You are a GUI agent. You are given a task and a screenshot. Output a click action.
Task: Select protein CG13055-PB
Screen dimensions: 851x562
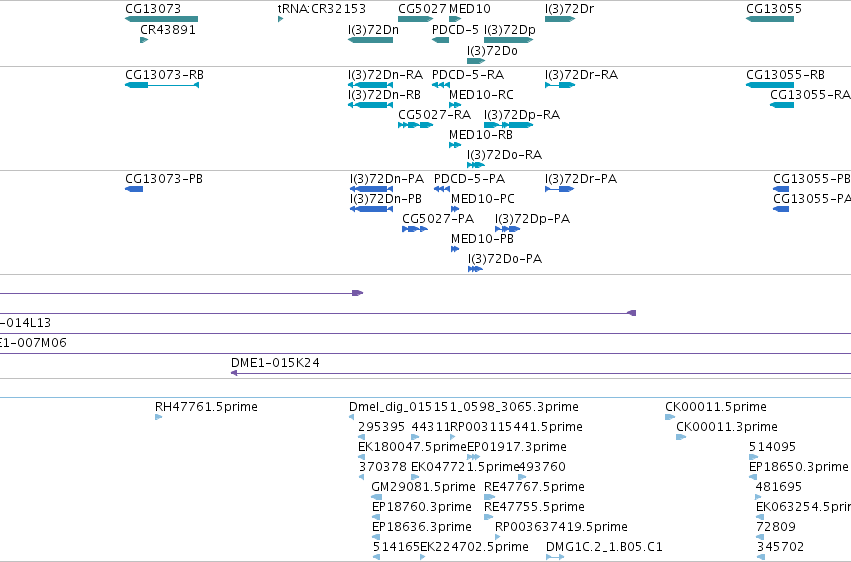tap(781, 189)
